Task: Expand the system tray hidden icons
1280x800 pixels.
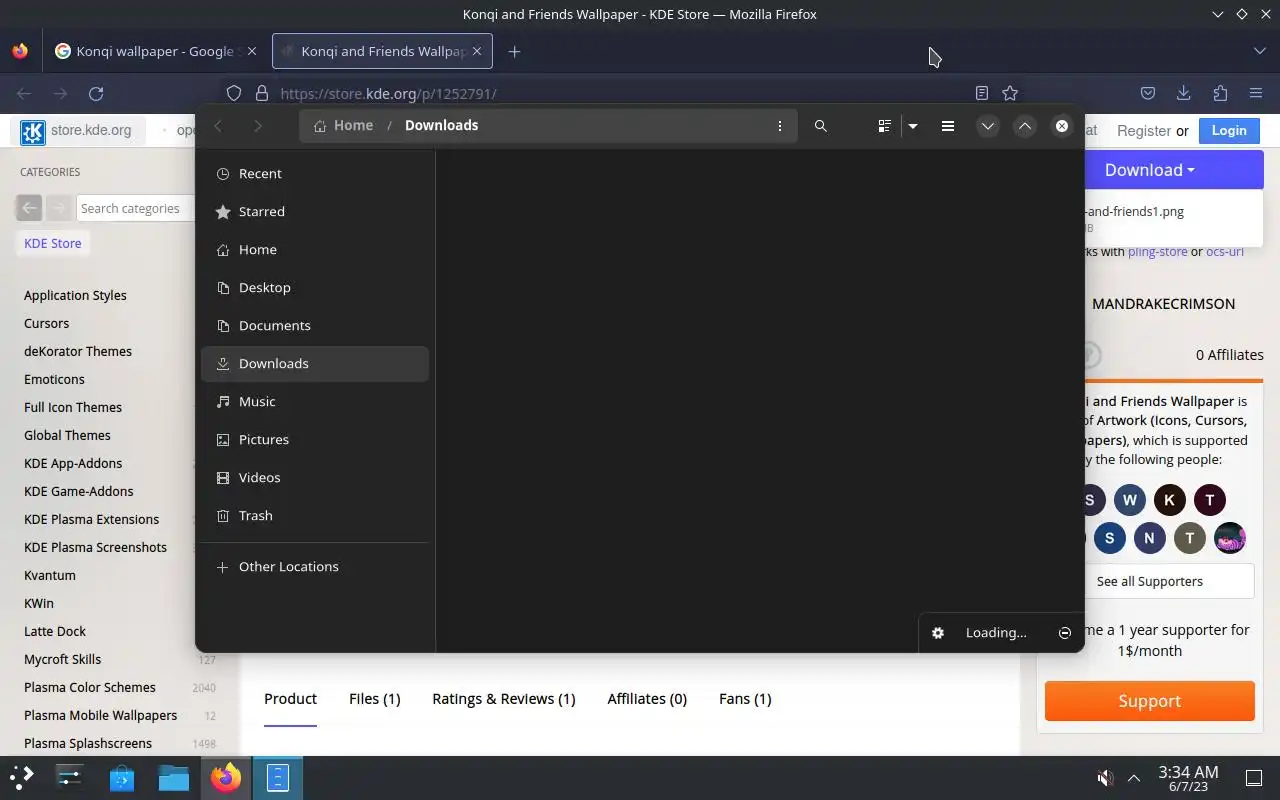Action: pyautogui.click(x=1134, y=778)
